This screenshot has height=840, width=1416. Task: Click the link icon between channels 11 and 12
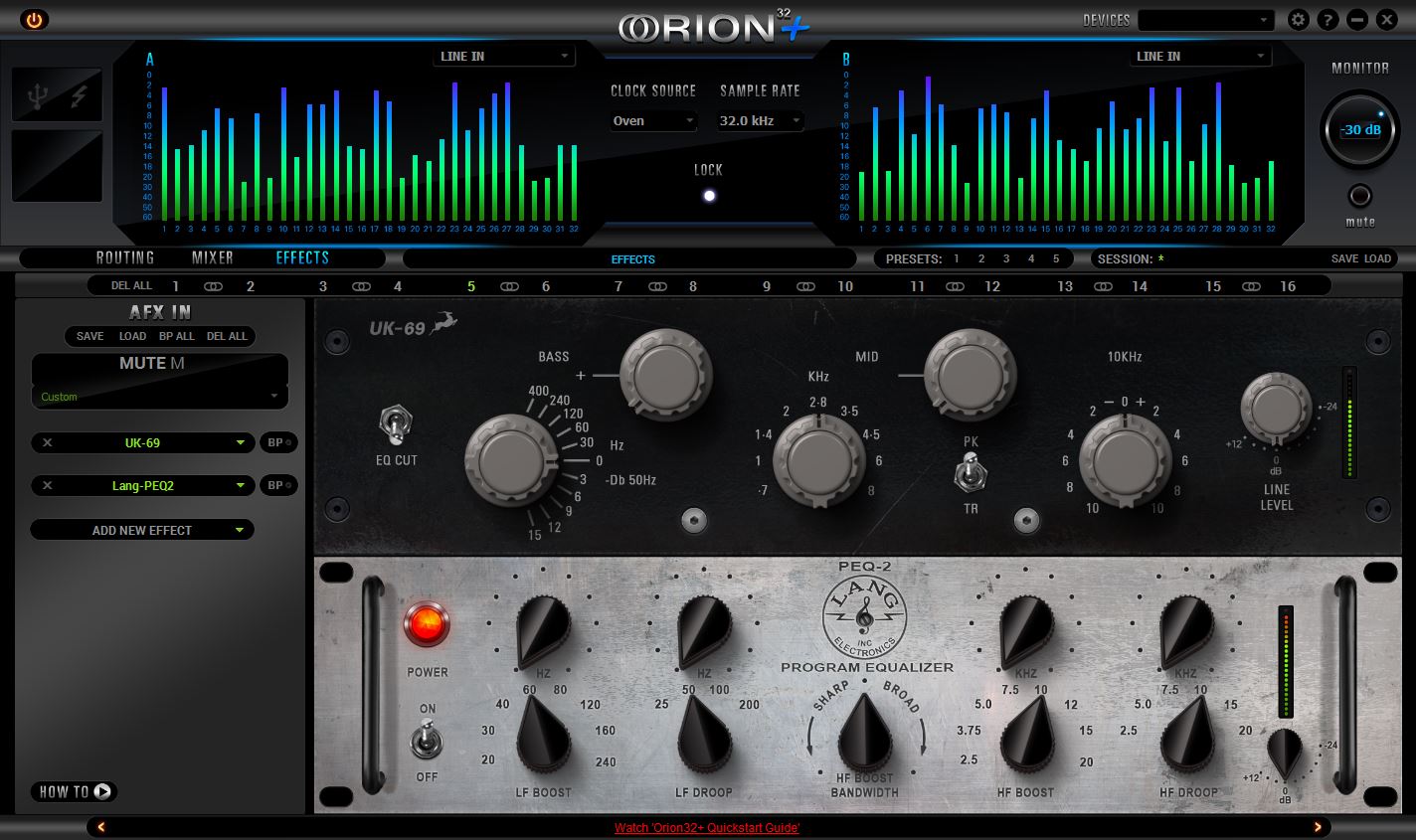click(955, 286)
